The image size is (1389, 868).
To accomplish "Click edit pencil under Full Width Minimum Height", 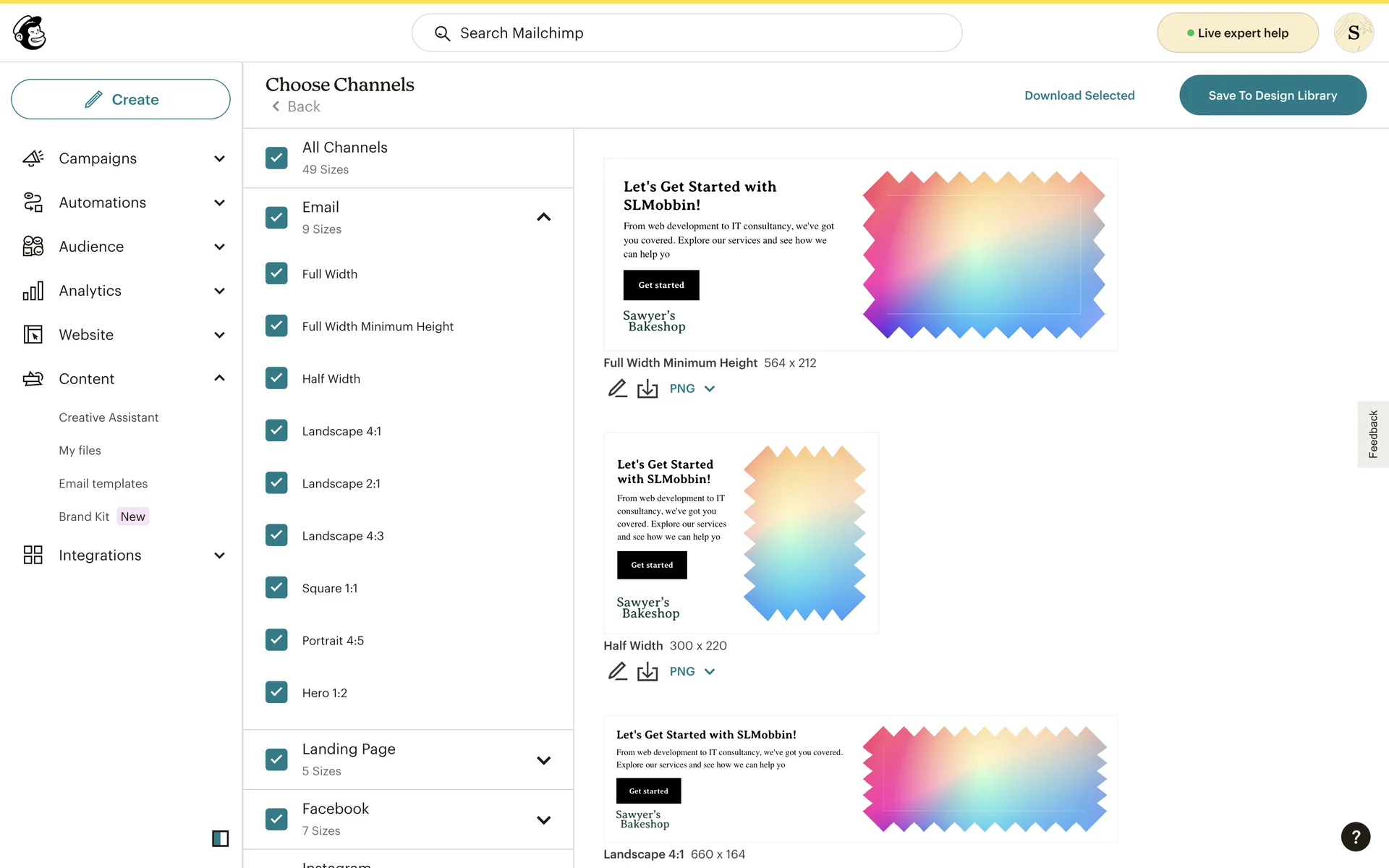I will 617,388.
